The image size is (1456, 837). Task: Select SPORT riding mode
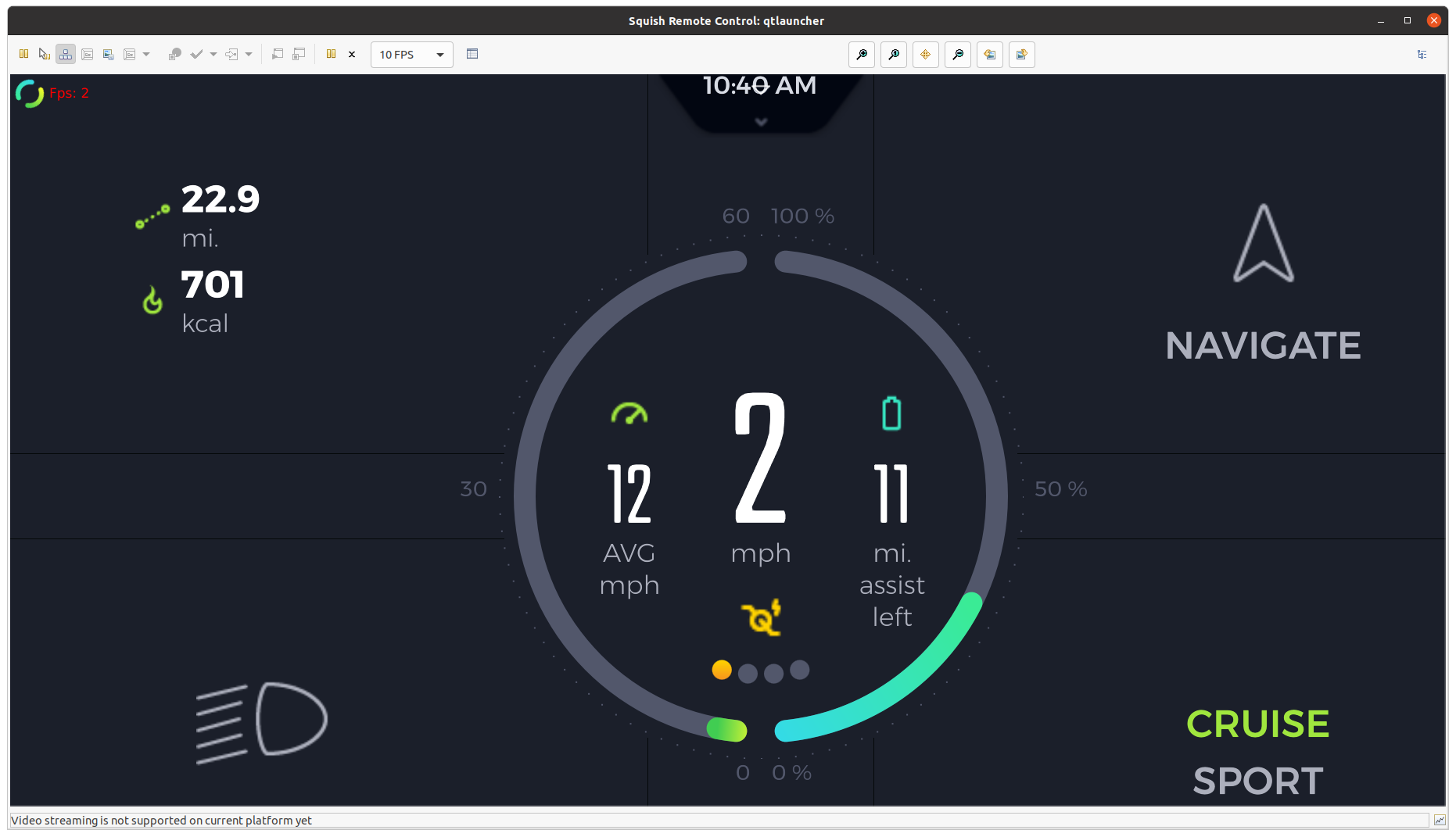point(1257,781)
